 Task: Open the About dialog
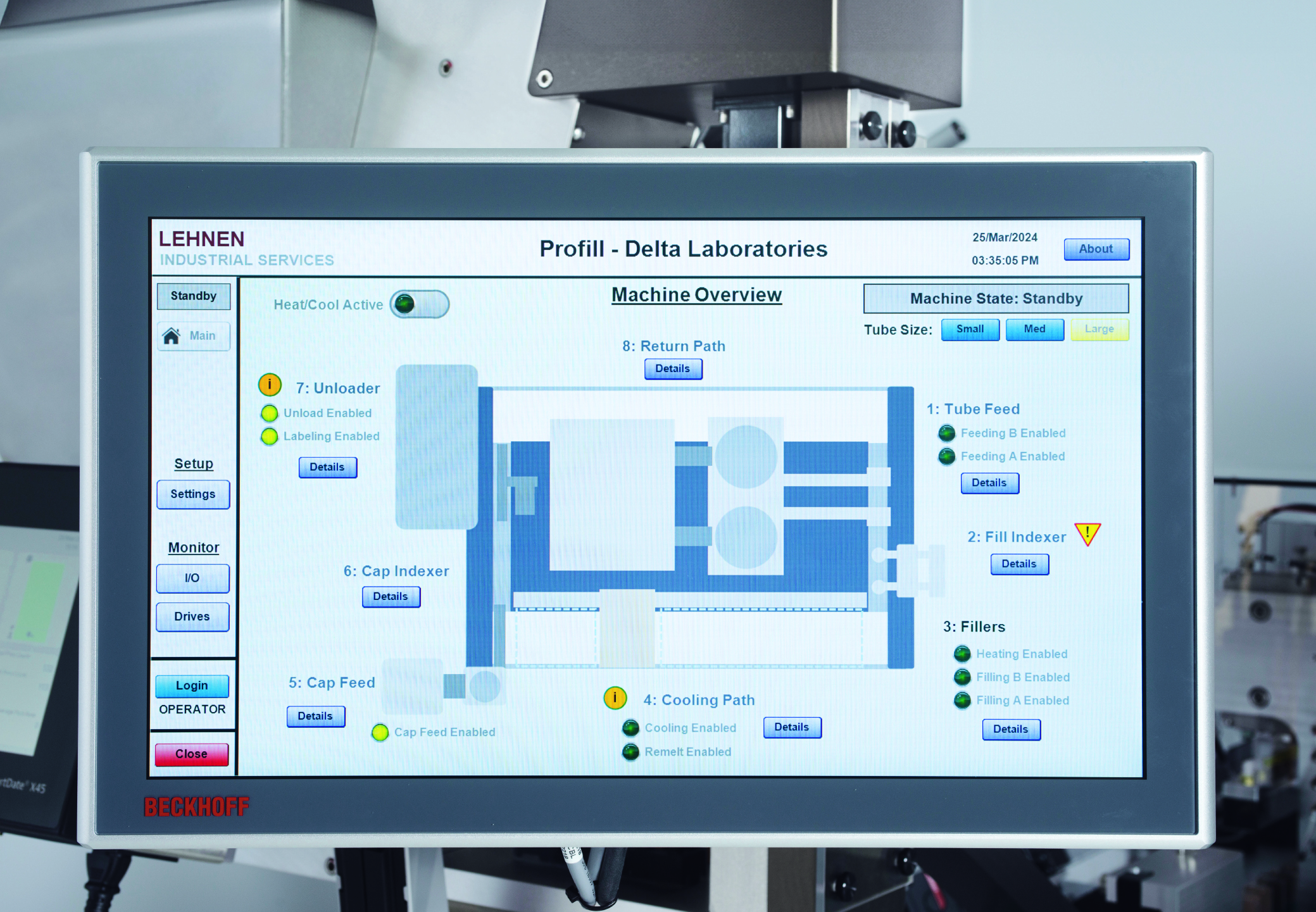point(1096,249)
